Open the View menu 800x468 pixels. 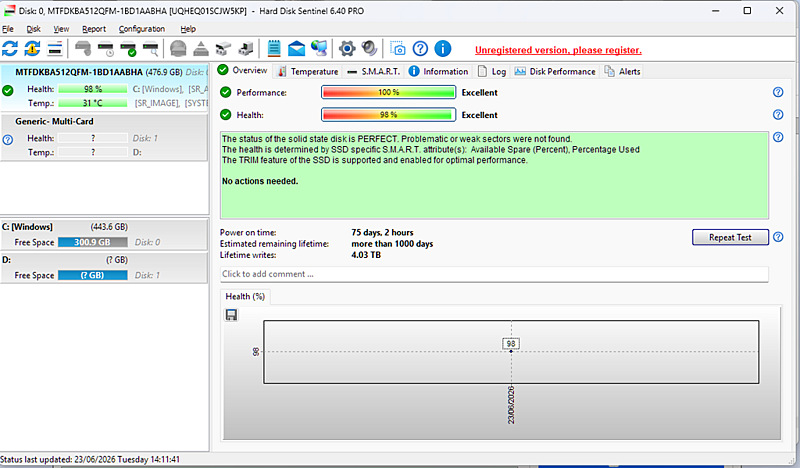(61, 29)
